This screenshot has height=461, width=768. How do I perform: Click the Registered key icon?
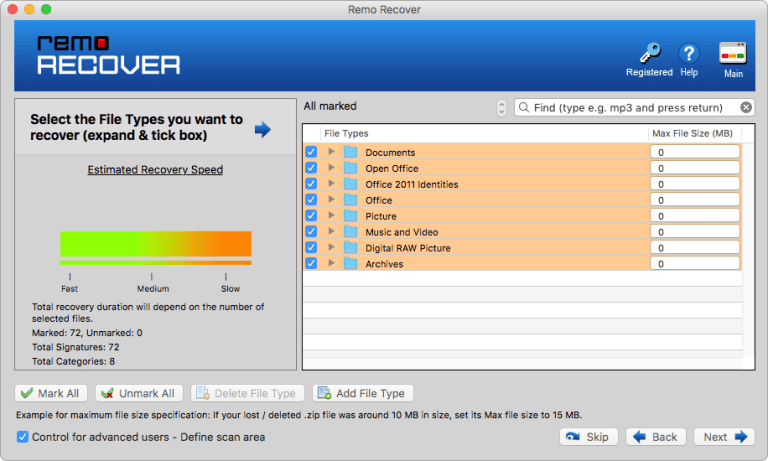click(649, 53)
